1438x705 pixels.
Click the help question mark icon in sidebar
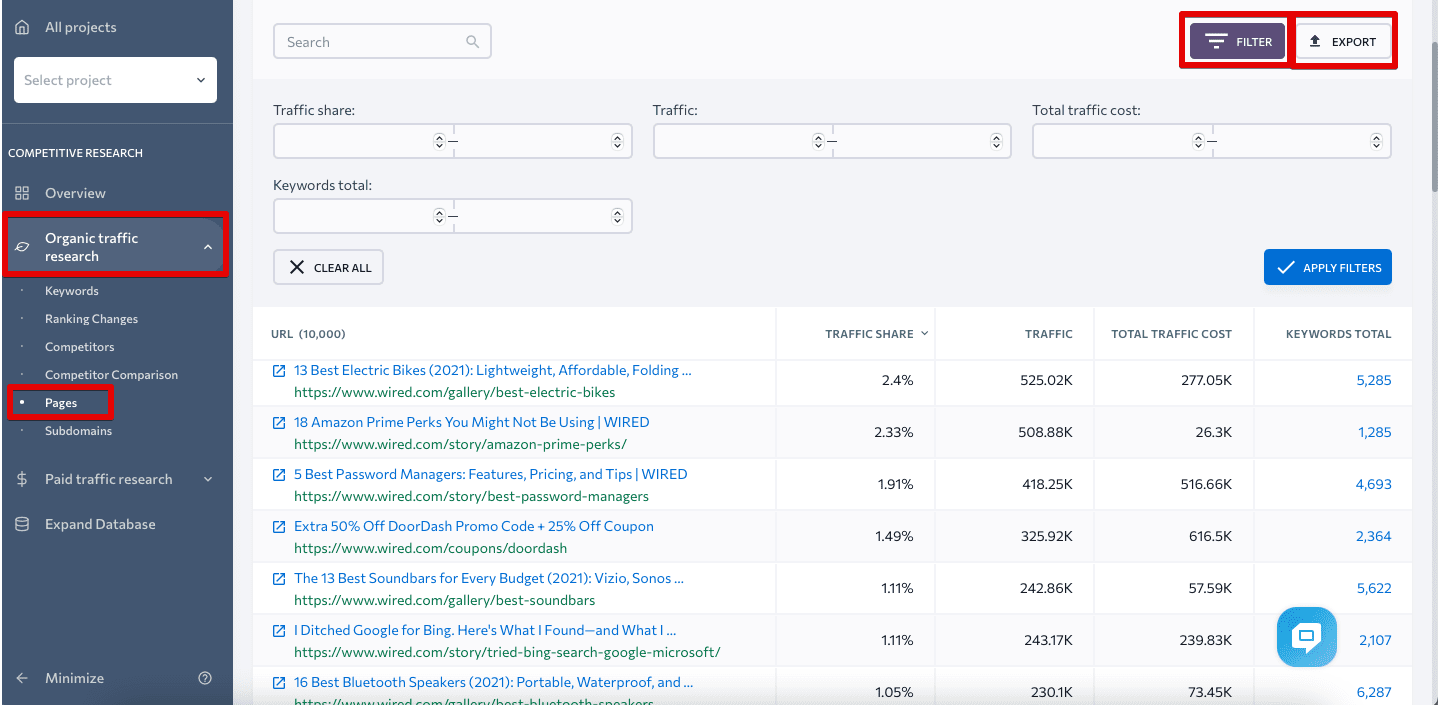click(x=205, y=678)
